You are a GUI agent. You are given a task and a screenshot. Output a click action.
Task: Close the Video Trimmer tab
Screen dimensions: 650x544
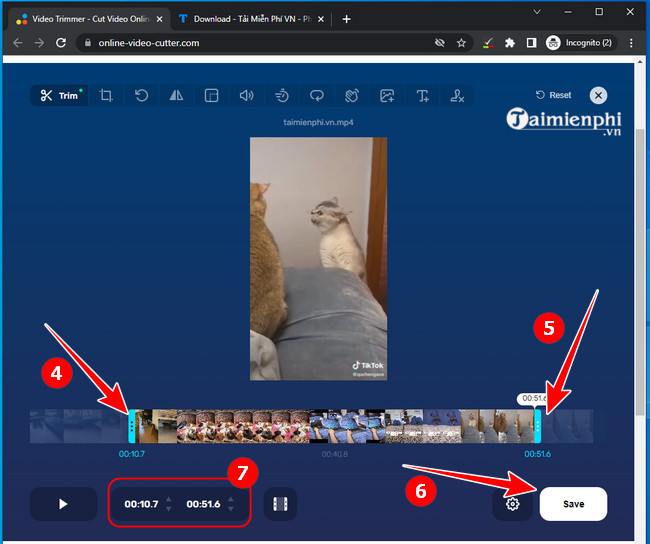point(160,19)
